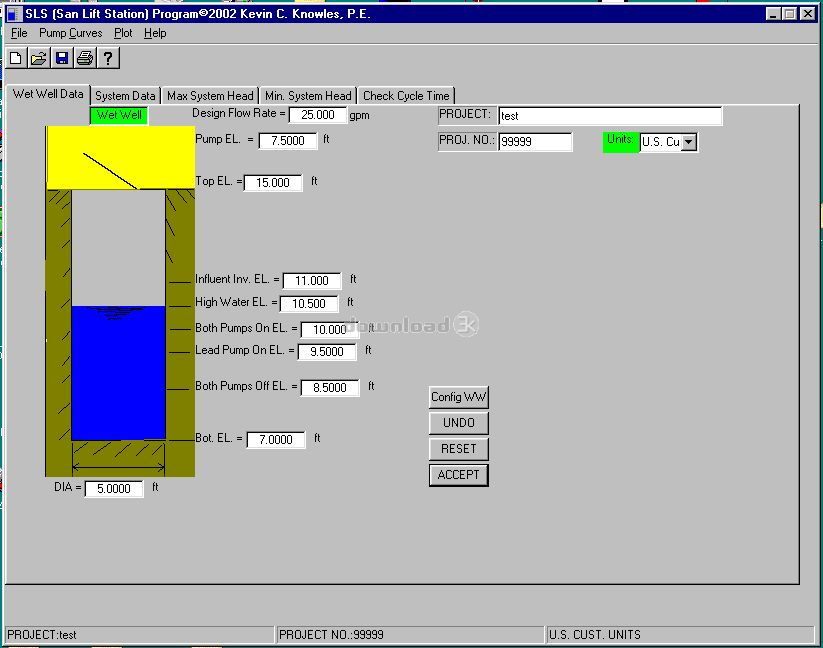Click the Open folder toolbar icon
The width and height of the screenshot is (823, 648).
coord(39,58)
